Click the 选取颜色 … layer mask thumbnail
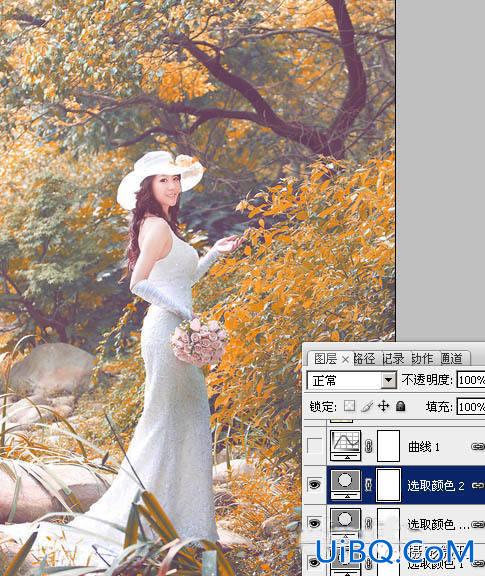485x576 pixels. coord(389,523)
